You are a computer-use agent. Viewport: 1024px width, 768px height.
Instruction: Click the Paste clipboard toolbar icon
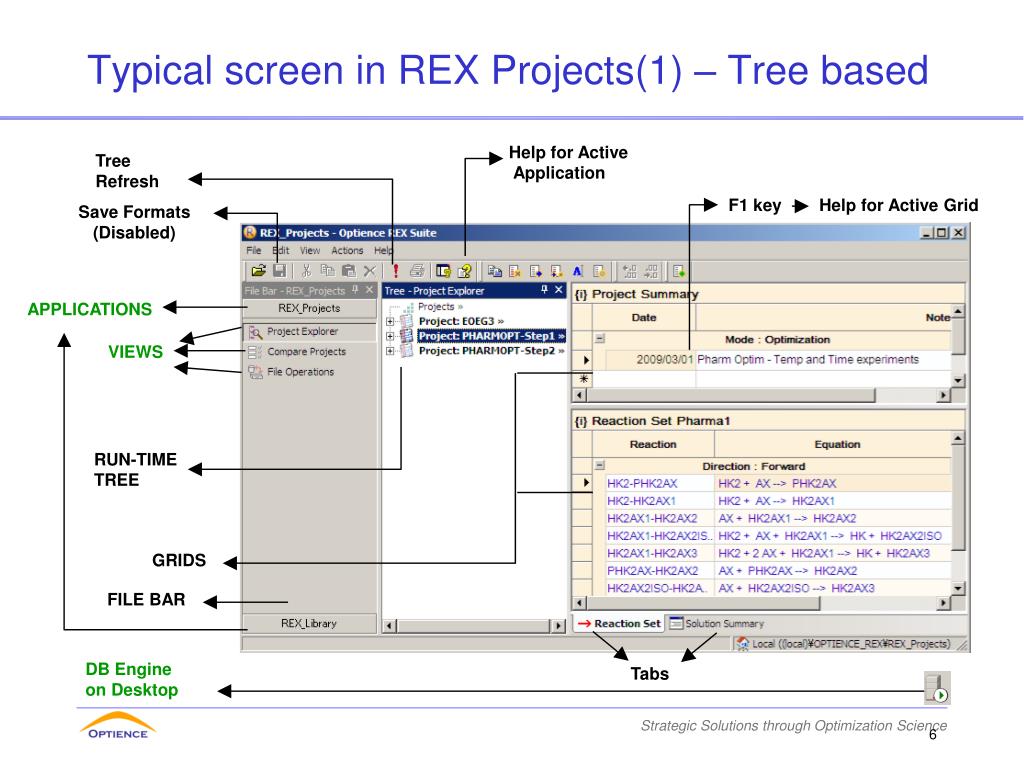pos(349,270)
